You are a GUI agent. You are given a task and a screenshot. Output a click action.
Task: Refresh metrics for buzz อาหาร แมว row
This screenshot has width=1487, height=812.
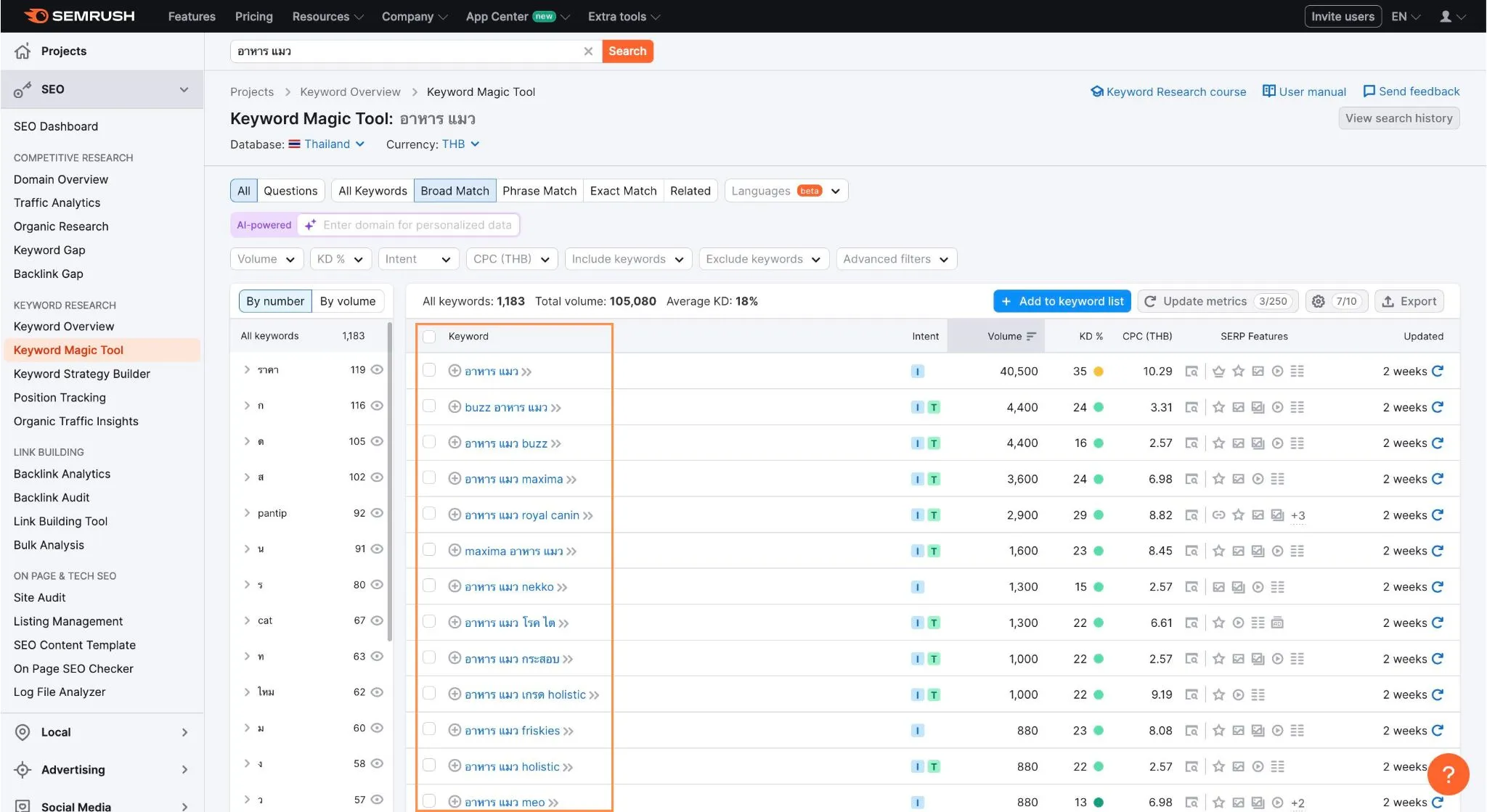tap(1438, 407)
